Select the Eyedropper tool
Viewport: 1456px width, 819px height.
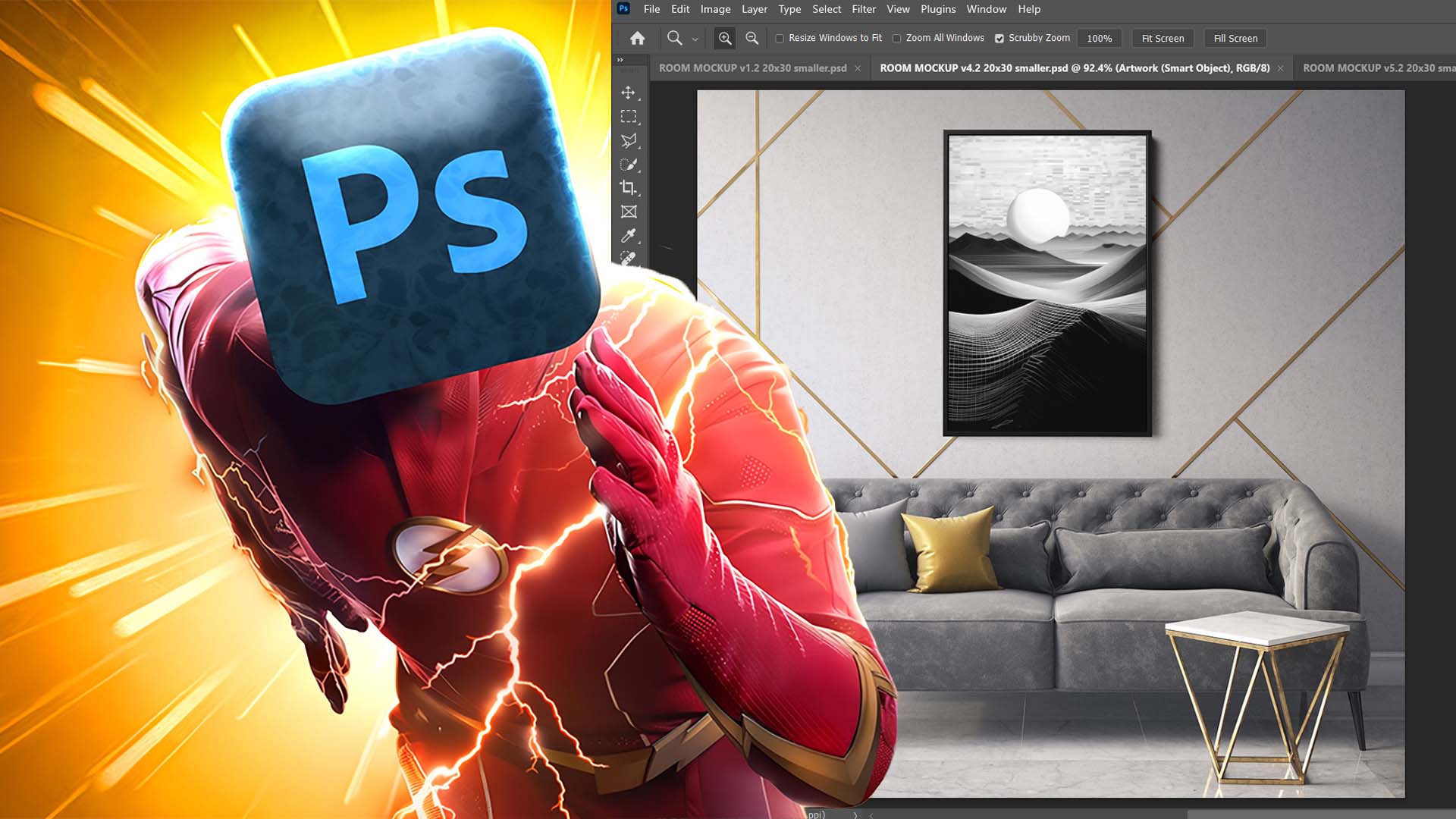[628, 234]
